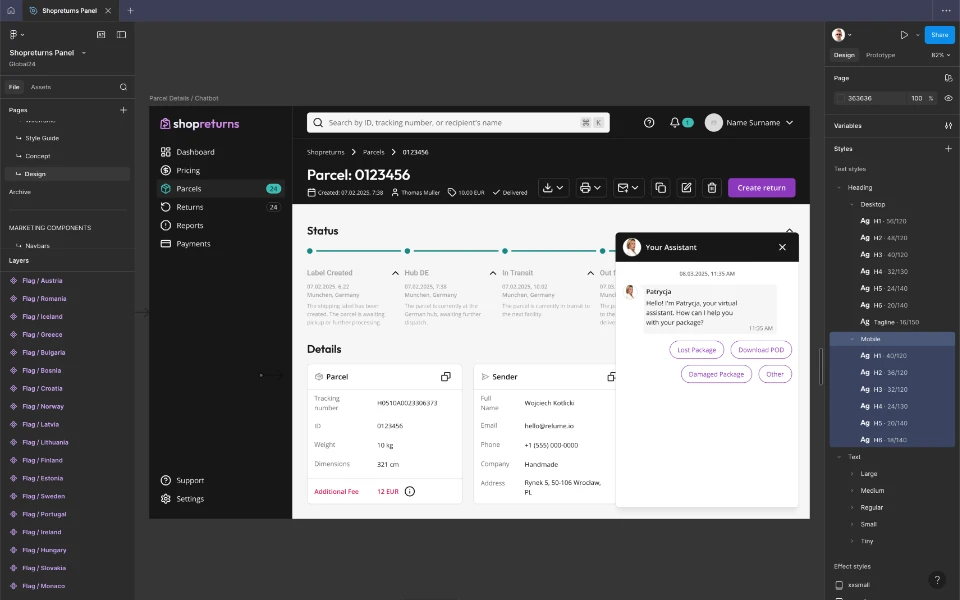Image resolution: width=960 pixels, height=600 pixels.
Task: Click the Additional Fee info icon
Action: click(410, 491)
